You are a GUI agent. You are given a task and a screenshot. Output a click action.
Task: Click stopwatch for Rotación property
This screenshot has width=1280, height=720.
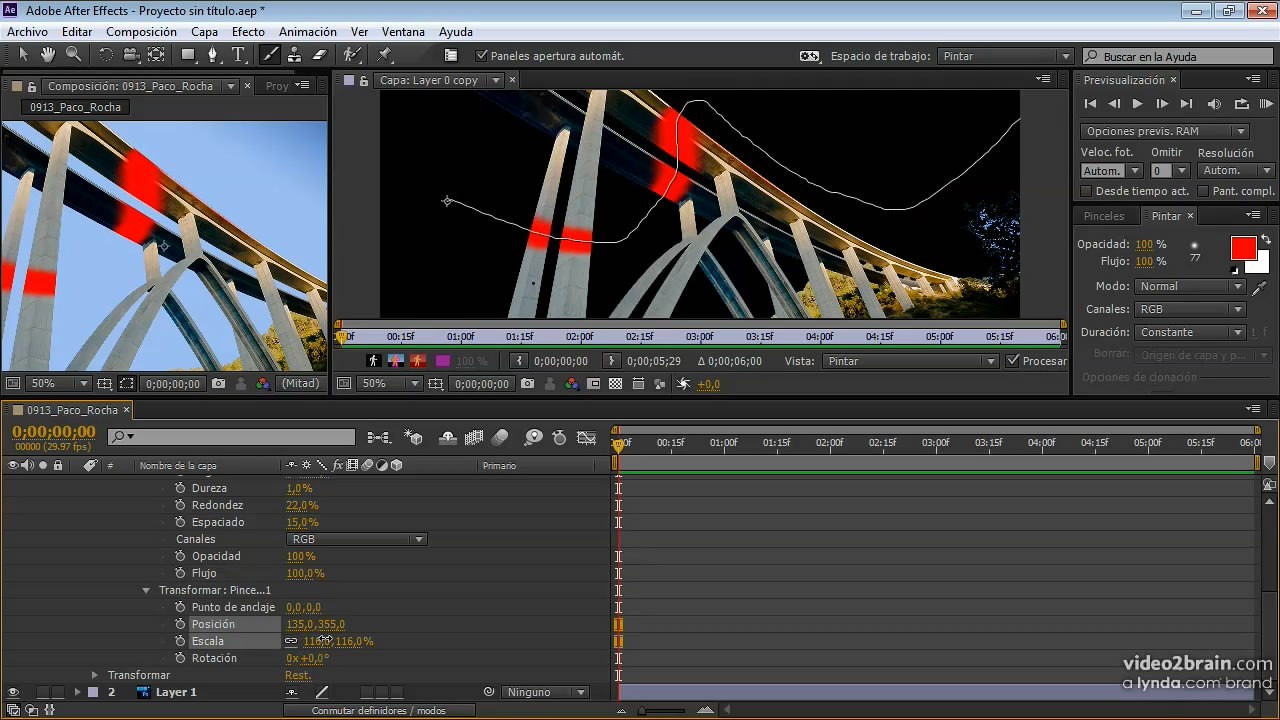(x=180, y=658)
